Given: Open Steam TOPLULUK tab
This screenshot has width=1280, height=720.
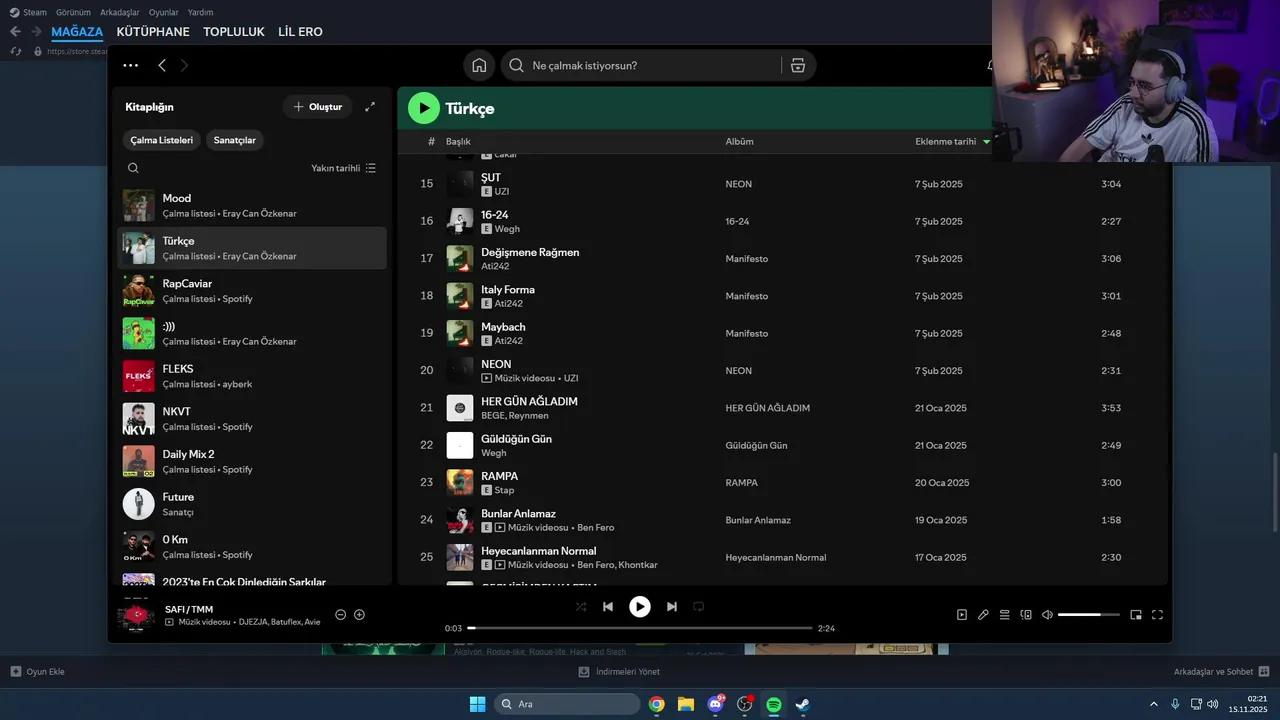Looking at the screenshot, I should pyautogui.click(x=234, y=32).
